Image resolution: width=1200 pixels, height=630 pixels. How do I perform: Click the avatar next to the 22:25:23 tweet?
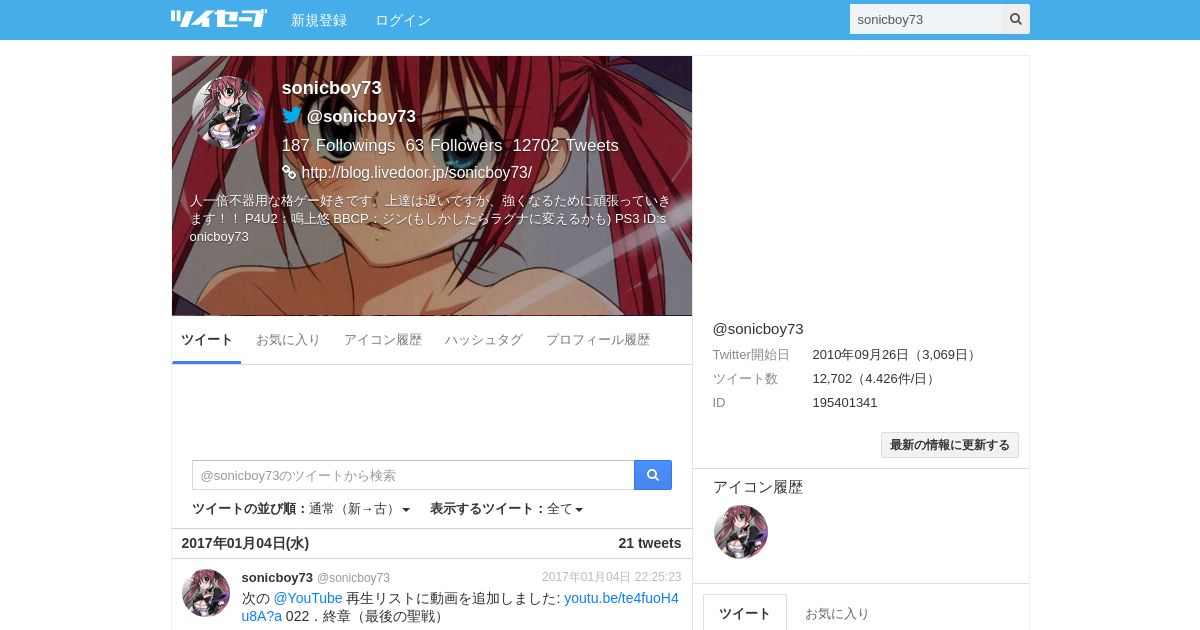click(x=206, y=593)
